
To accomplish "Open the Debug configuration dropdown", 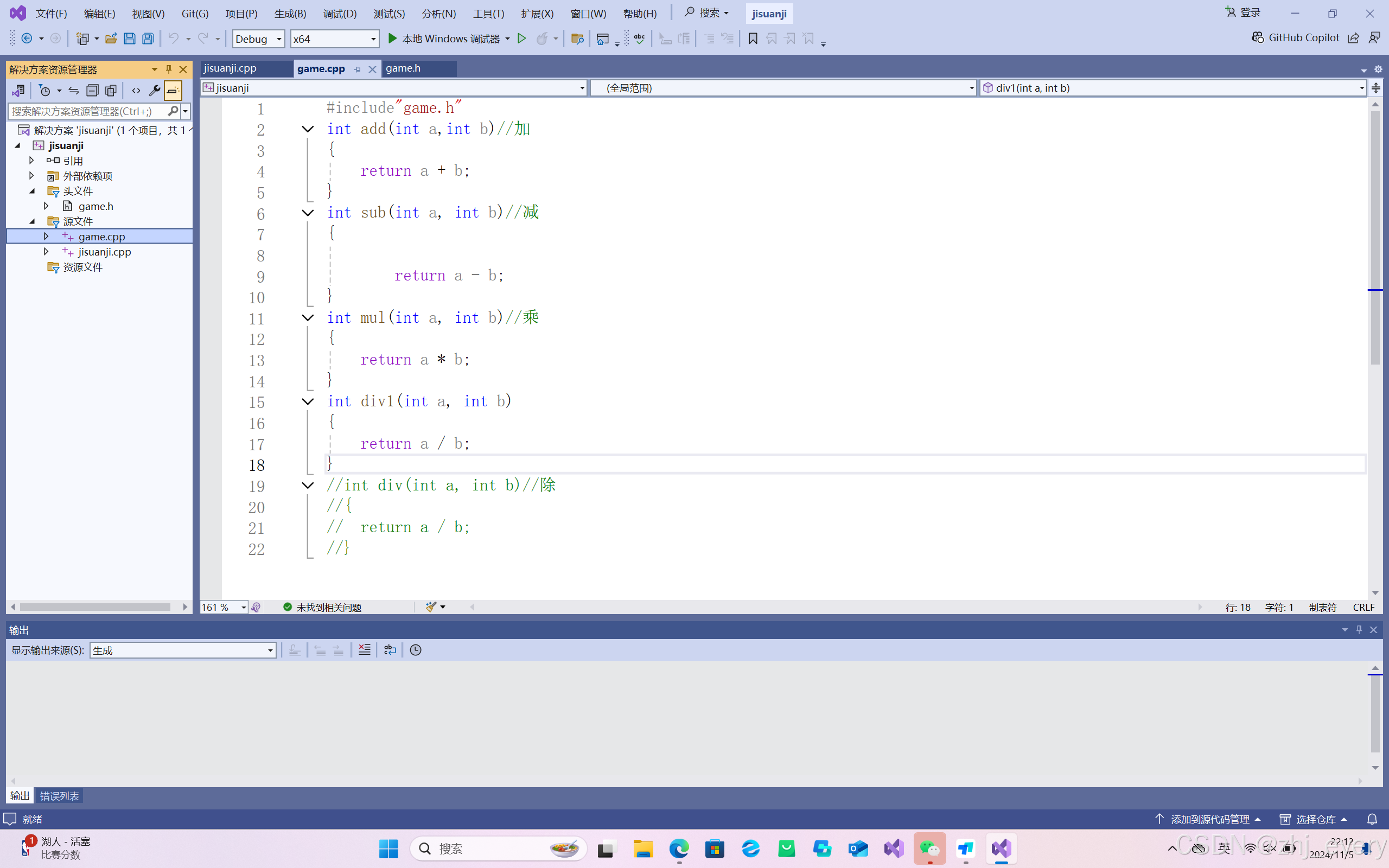I will 258,39.
